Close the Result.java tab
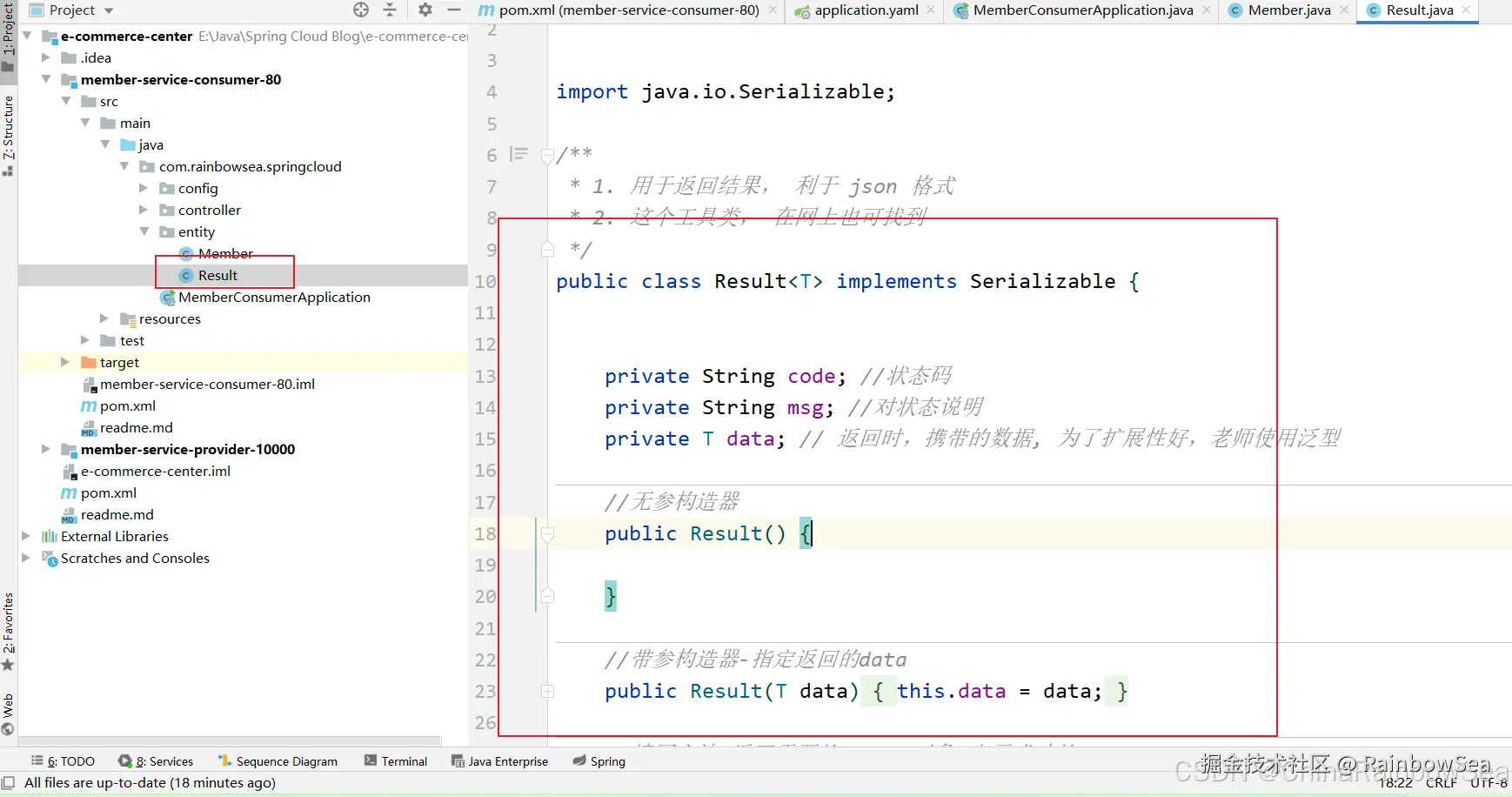This screenshot has height=797, width=1512. [x=1466, y=10]
